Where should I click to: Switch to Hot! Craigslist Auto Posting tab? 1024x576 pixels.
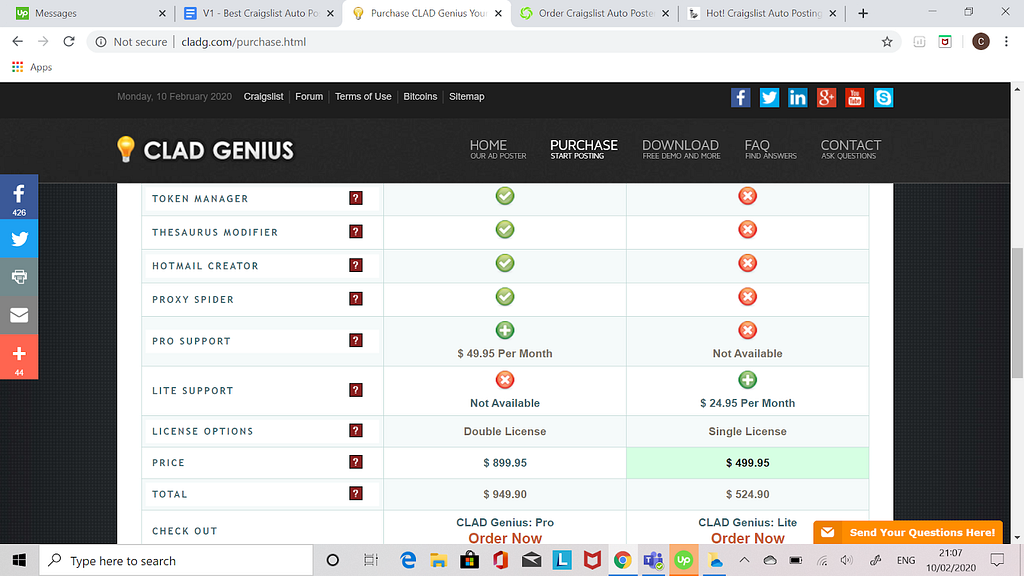(761, 13)
